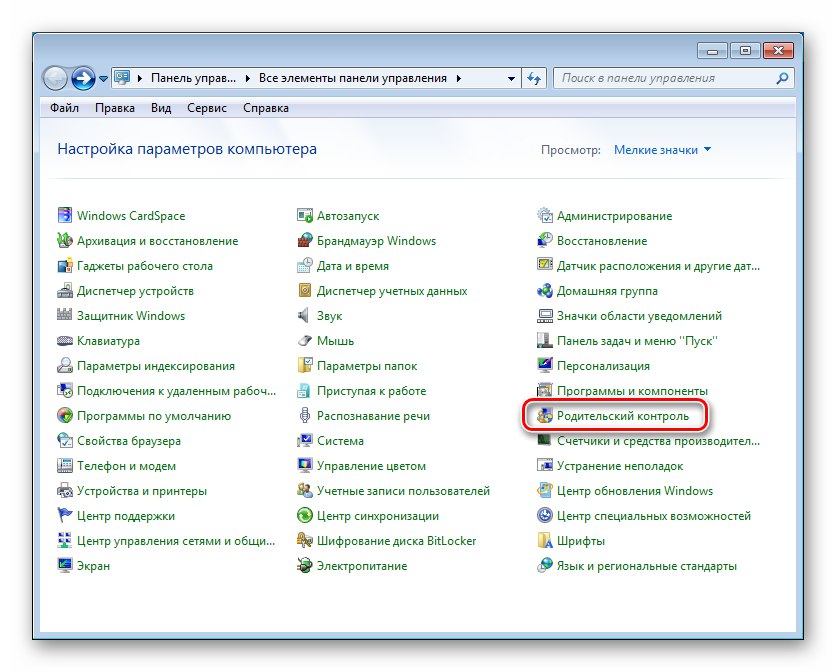
Task: Click the Forward navigation arrow button
Action: pyautogui.click(x=83, y=78)
